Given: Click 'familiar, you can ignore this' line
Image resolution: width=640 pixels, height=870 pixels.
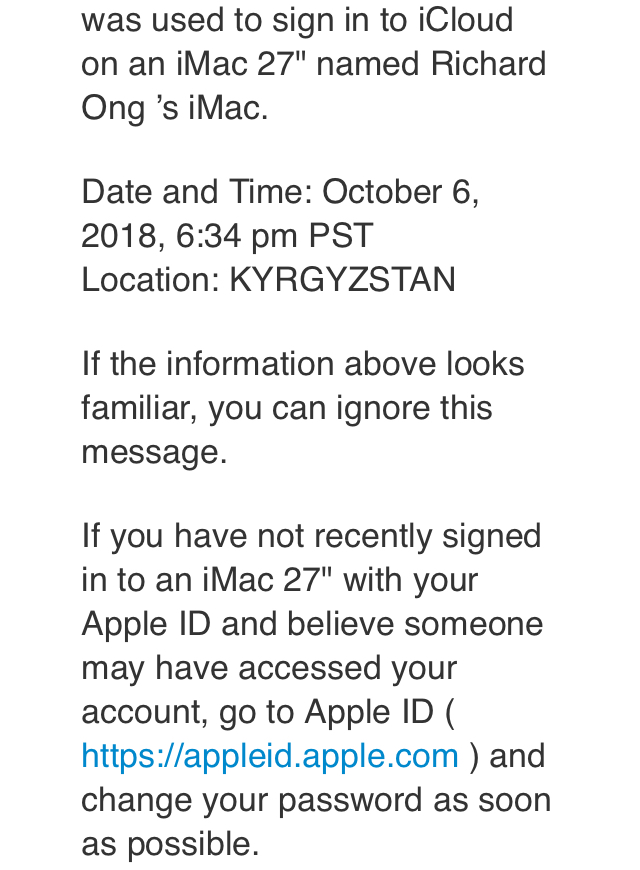Looking at the screenshot, I should [286, 409].
